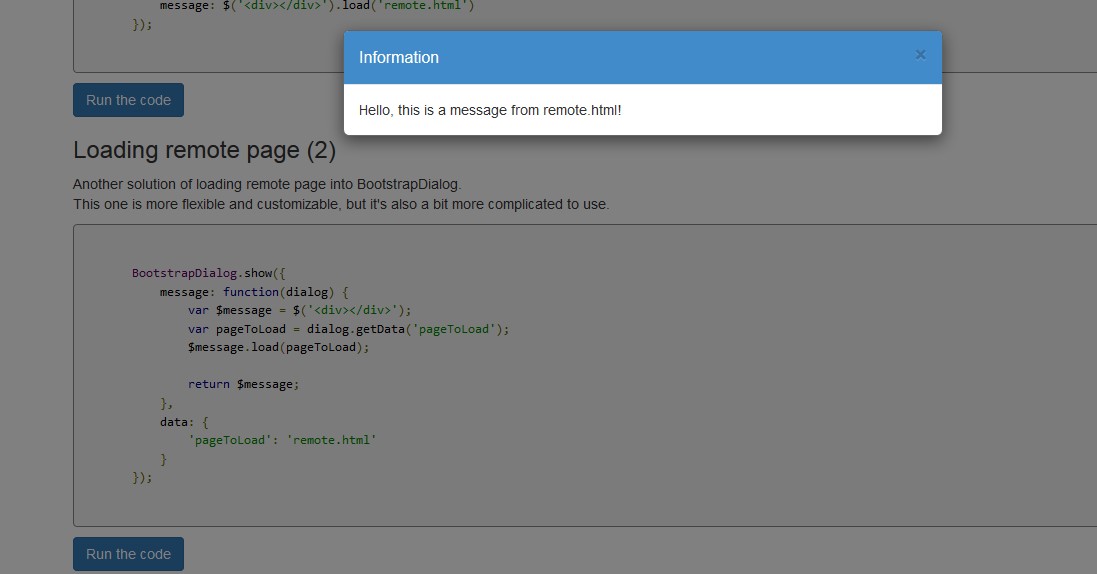
Task: Click the closing '});' under the data object
Action: coord(142,477)
